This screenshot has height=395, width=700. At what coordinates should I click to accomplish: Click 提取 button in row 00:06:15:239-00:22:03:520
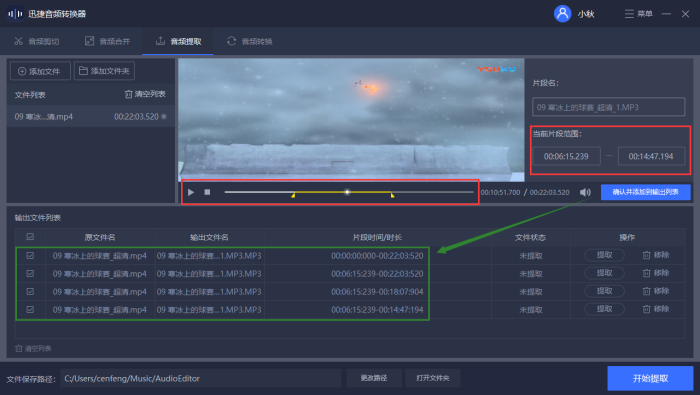604,273
